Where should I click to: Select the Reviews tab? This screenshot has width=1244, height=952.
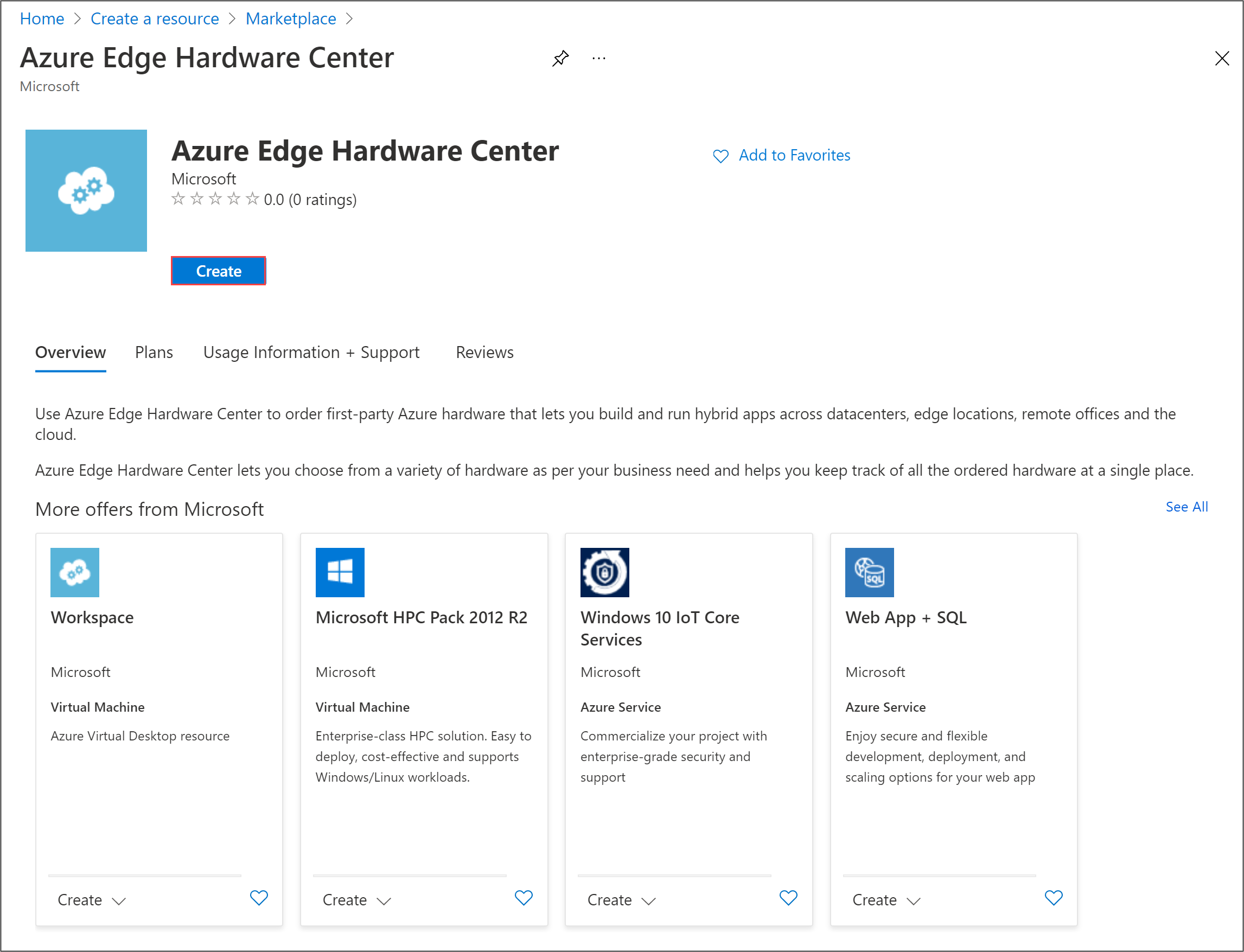(x=485, y=352)
